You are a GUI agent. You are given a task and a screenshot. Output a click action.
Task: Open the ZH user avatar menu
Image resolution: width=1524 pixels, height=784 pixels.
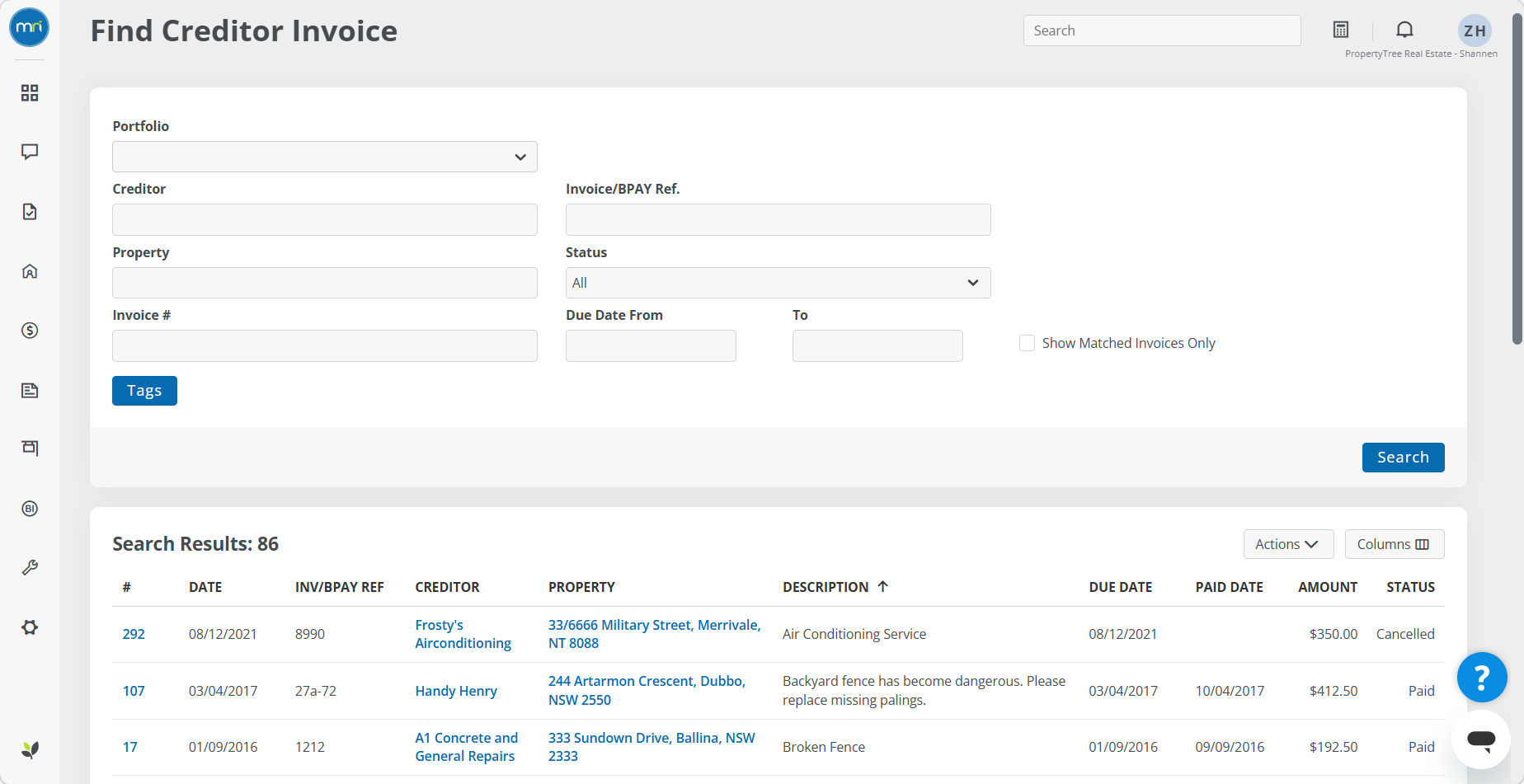pos(1475,31)
